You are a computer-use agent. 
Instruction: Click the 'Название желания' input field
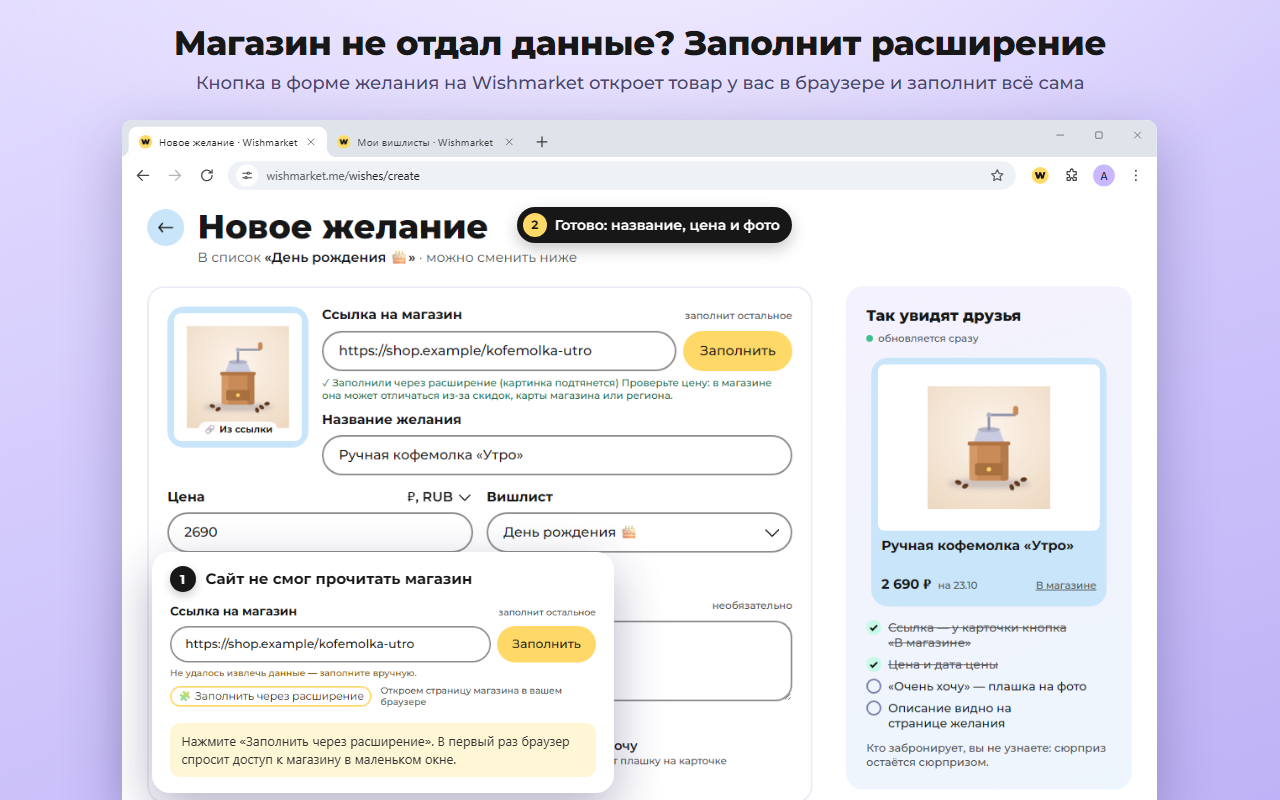(x=557, y=455)
